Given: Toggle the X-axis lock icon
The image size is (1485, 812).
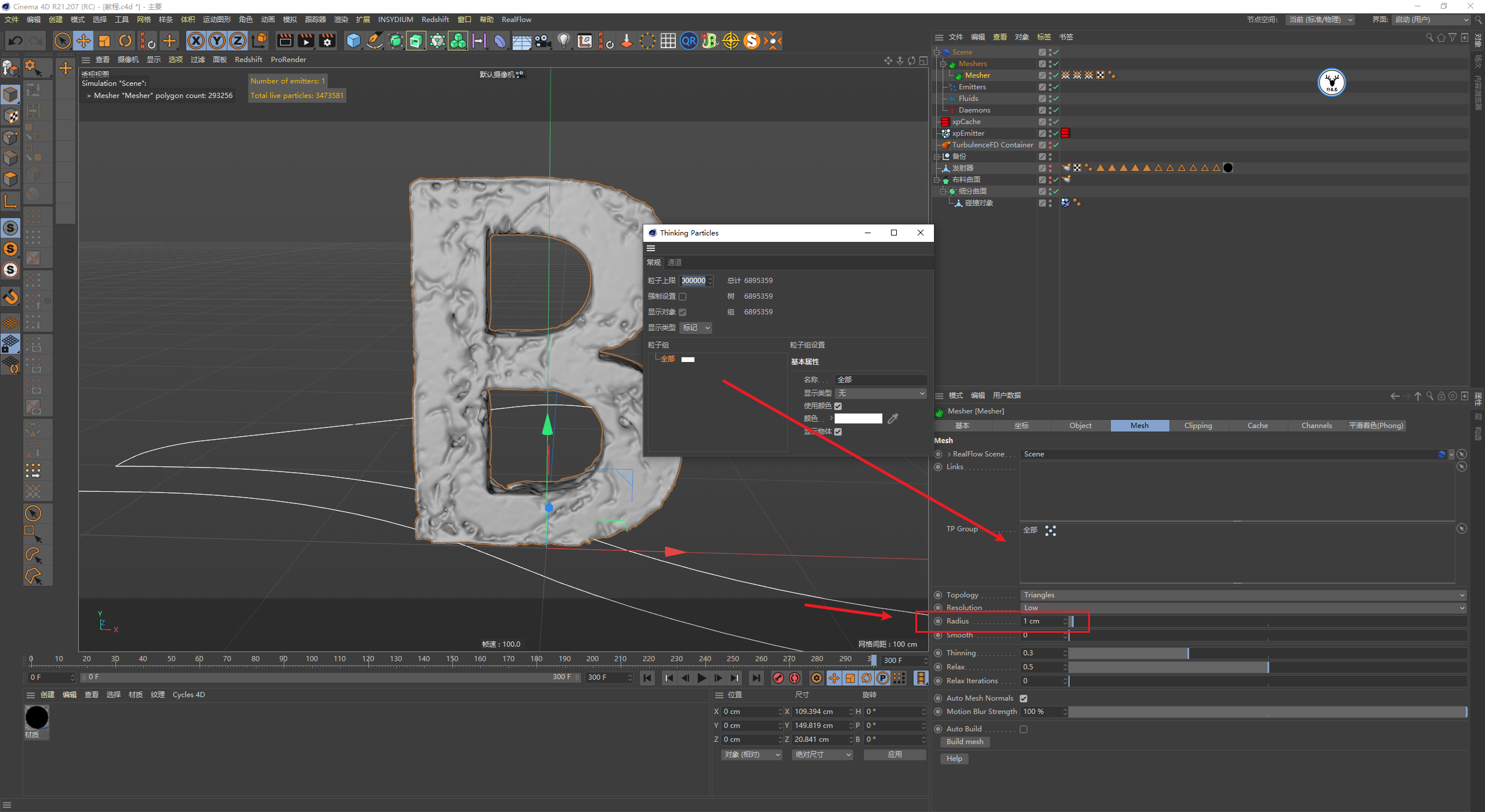Looking at the screenshot, I should click(196, 41).
